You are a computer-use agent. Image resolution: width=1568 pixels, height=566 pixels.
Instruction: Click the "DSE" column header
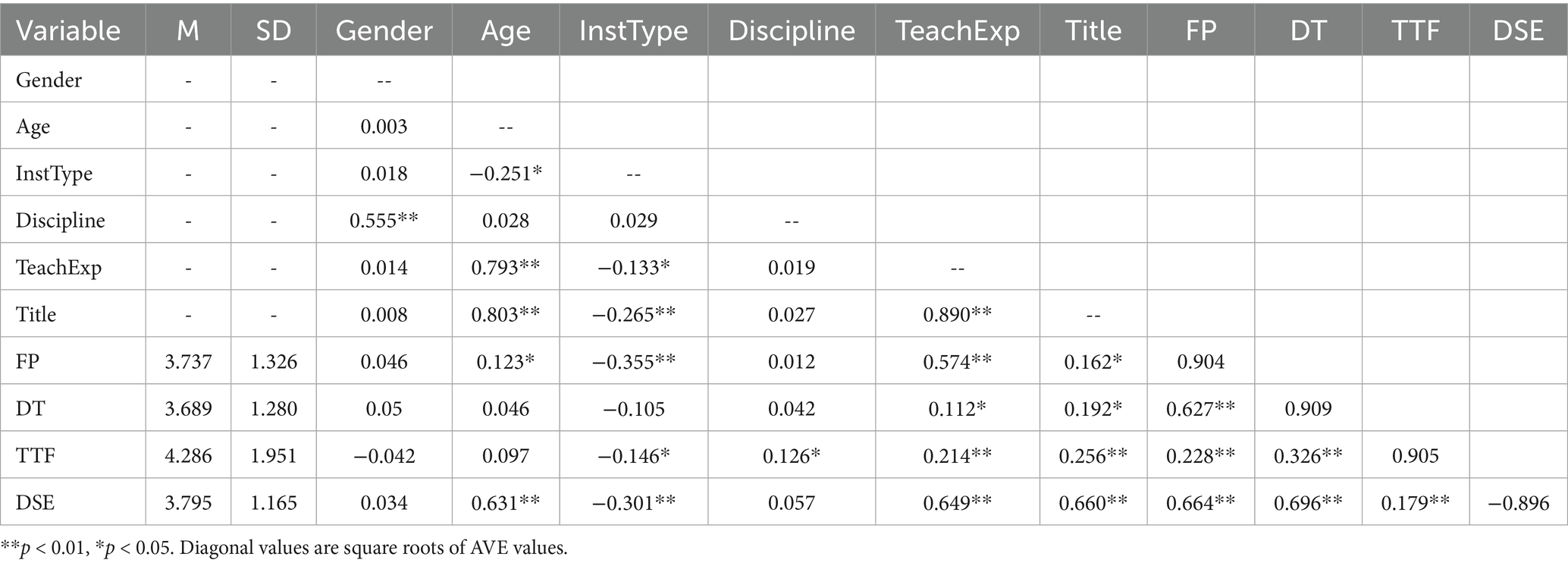point(1518,30)
